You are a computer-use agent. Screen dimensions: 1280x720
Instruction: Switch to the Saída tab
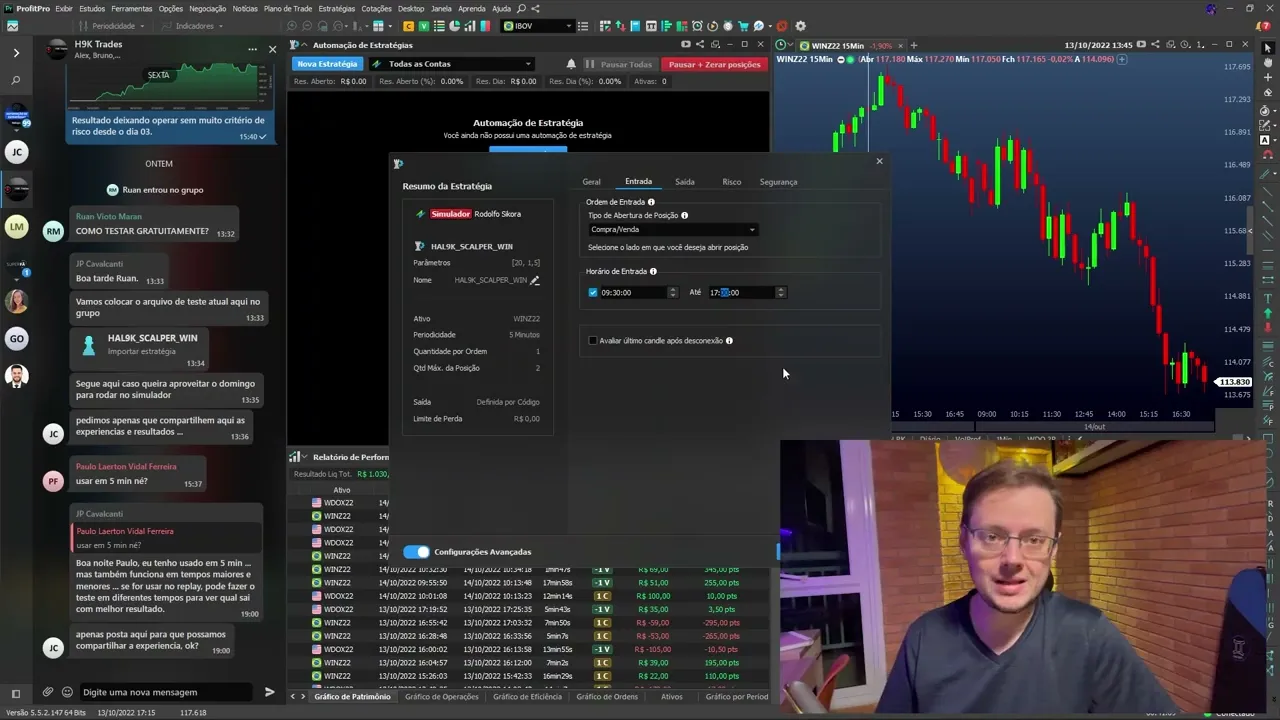click(x=685, y=182)
